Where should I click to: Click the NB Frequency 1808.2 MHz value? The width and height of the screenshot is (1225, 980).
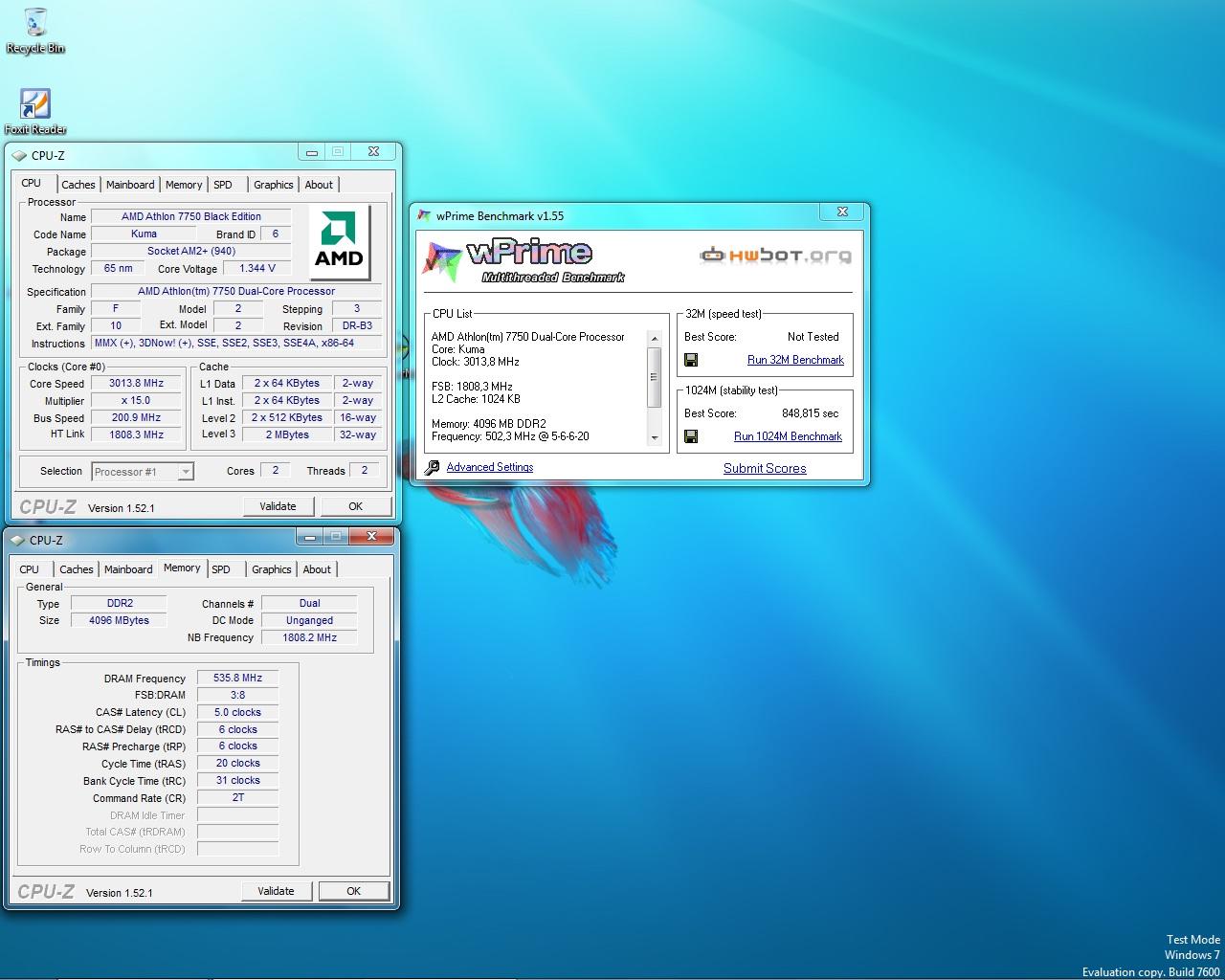point(309,637)
